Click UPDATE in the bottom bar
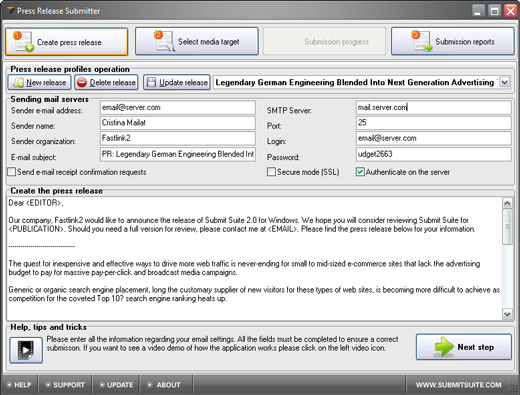 coord(116,385)
